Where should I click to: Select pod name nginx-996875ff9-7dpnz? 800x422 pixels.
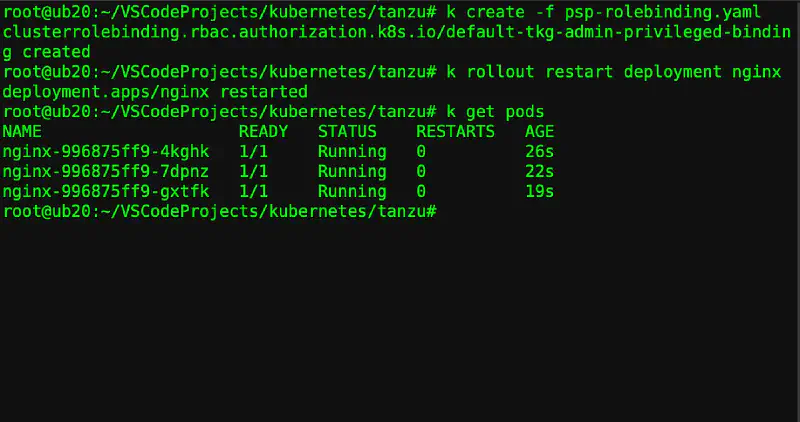point(106,171)
